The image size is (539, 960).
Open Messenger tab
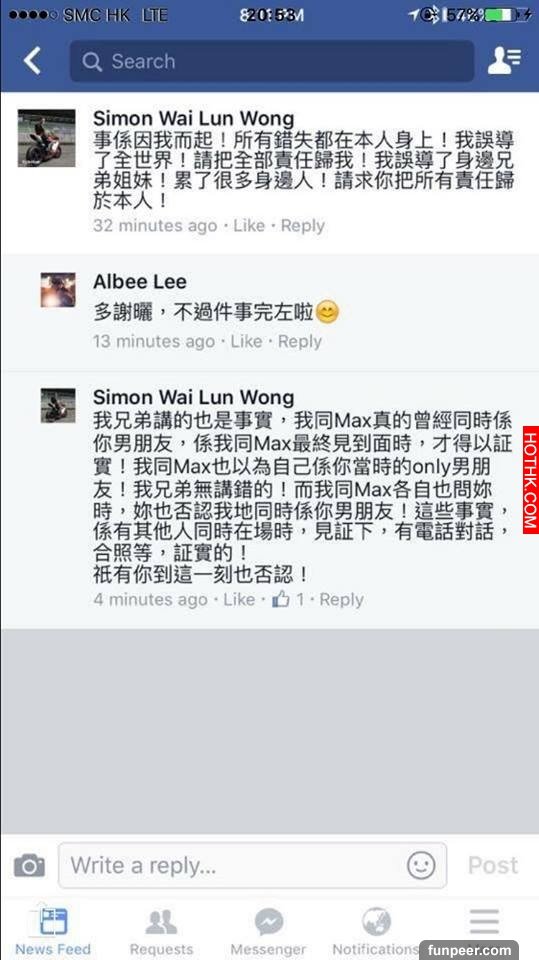[268, 932]
